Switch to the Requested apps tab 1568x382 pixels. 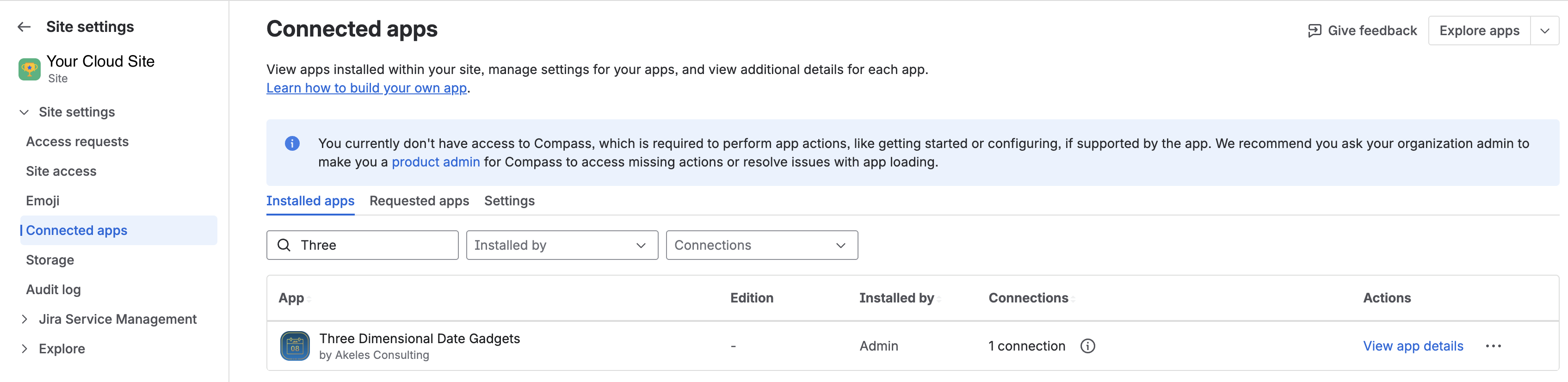pos(419,201)
